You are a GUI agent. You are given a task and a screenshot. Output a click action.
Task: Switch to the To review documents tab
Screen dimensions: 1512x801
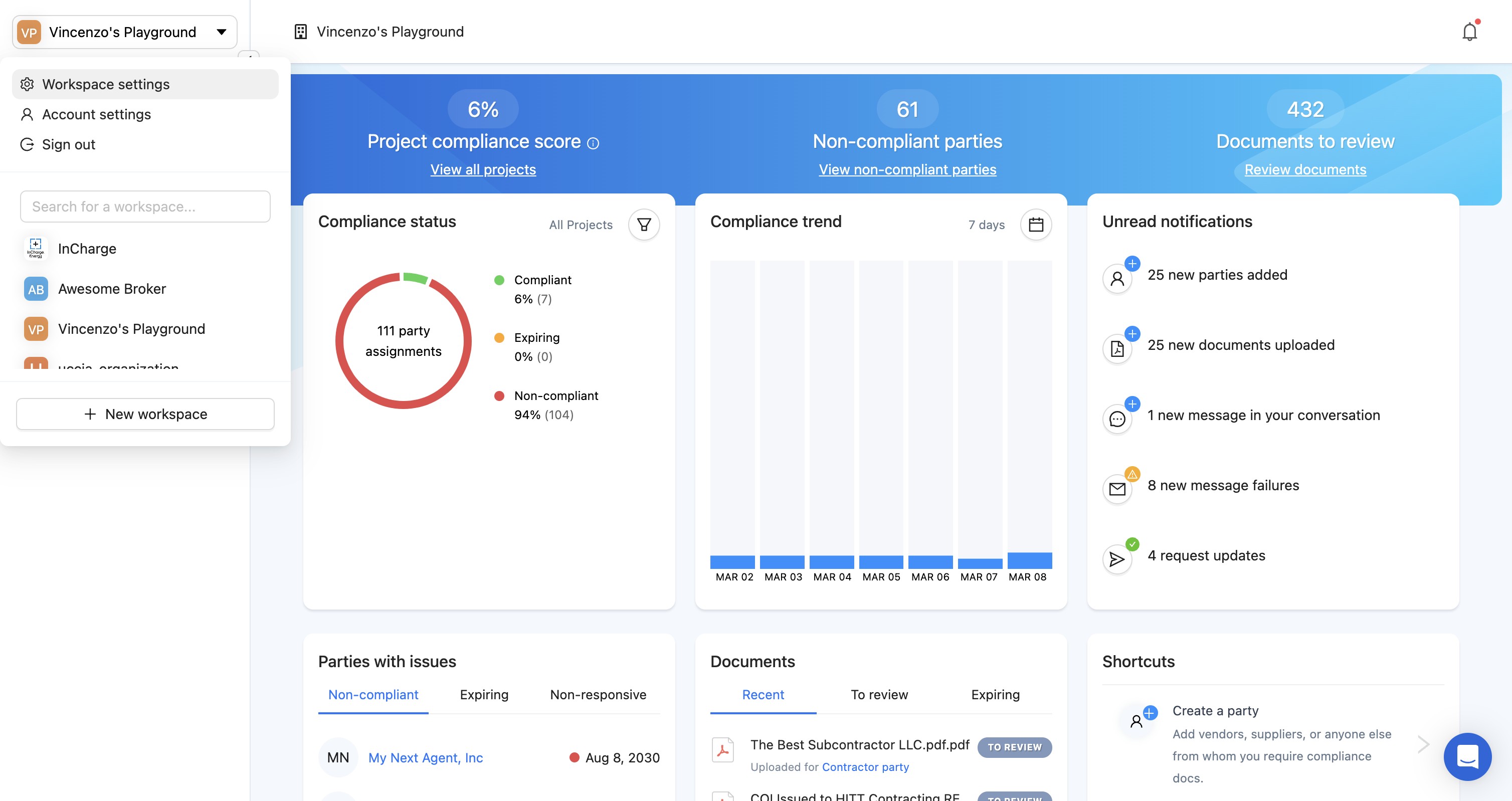[x=879, y=695]
